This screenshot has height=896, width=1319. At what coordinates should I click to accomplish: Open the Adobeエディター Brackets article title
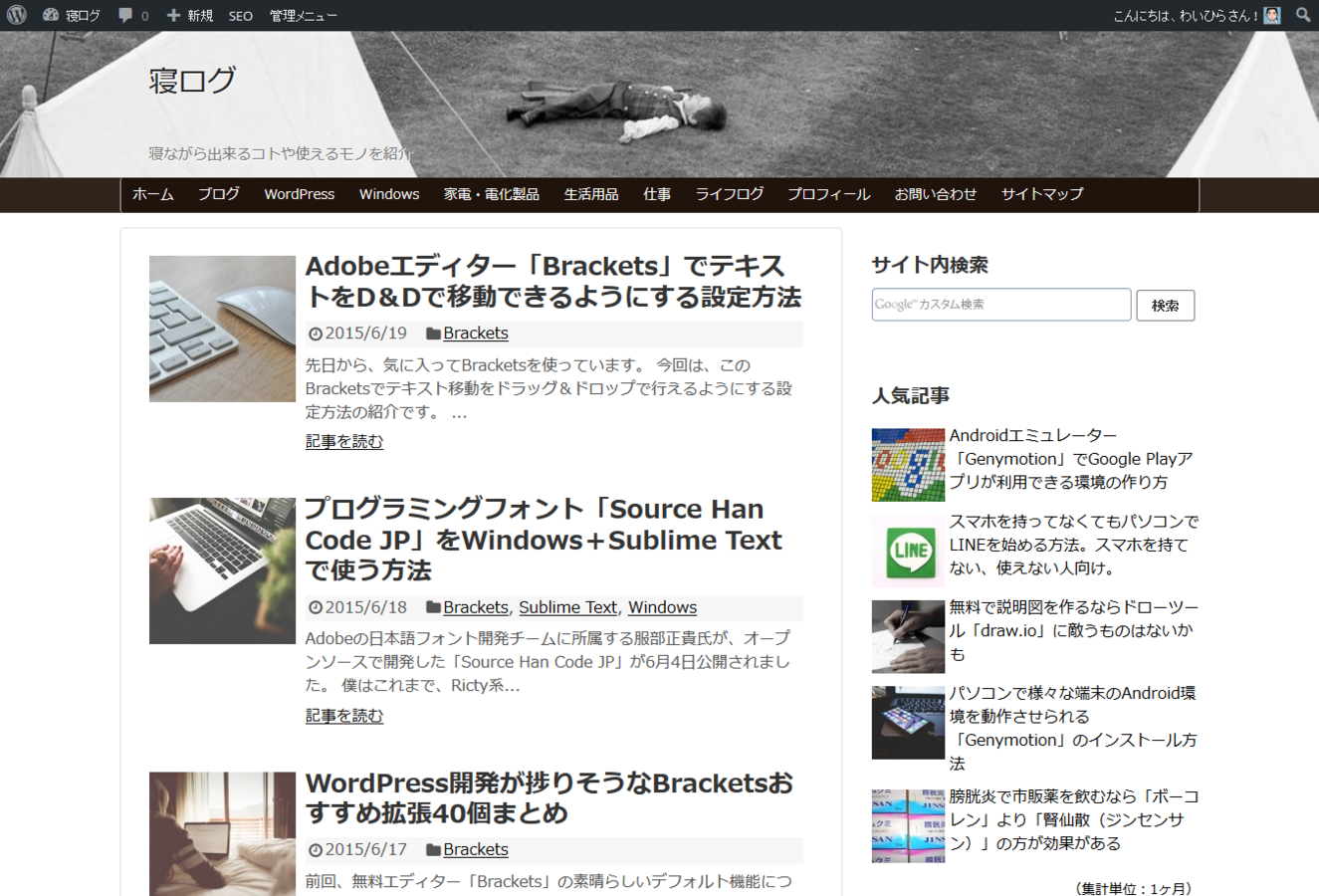tap(552, 282)
